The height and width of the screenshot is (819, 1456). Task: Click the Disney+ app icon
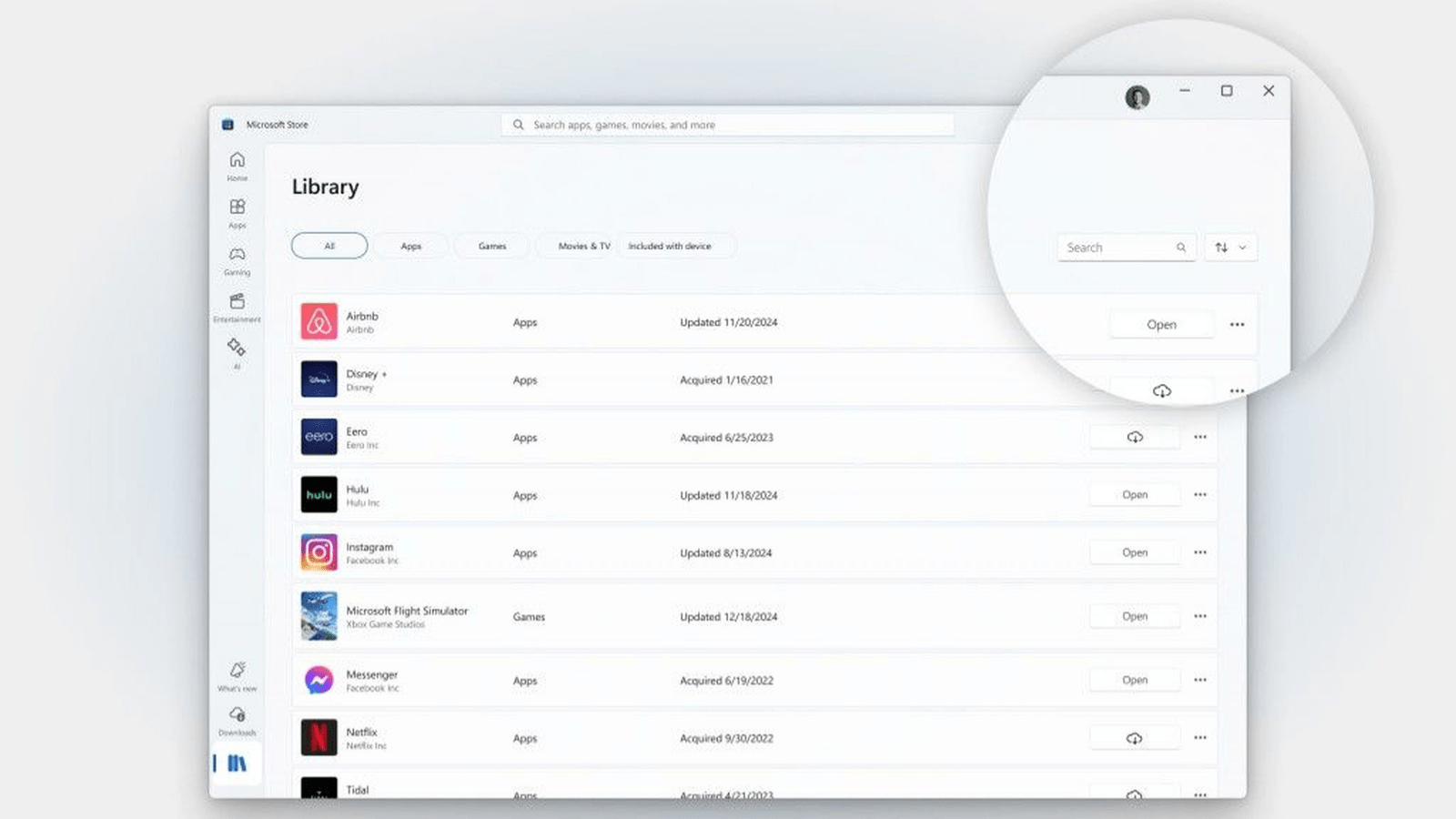(318, 379)
